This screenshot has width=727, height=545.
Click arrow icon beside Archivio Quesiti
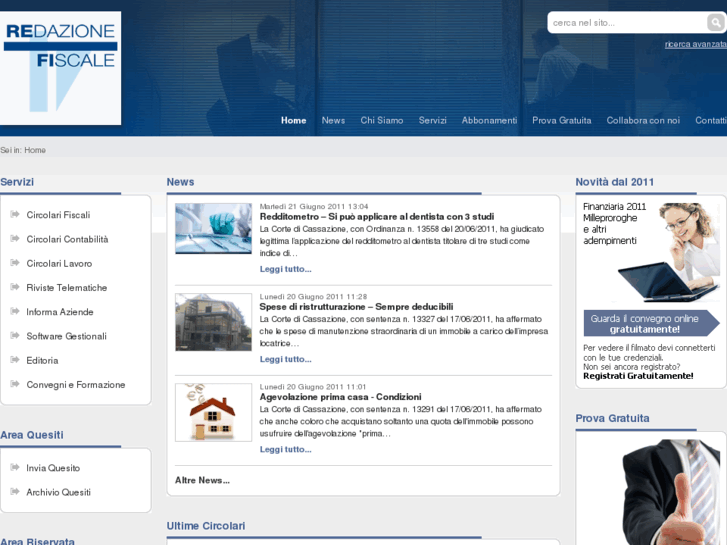pos(15,491)
